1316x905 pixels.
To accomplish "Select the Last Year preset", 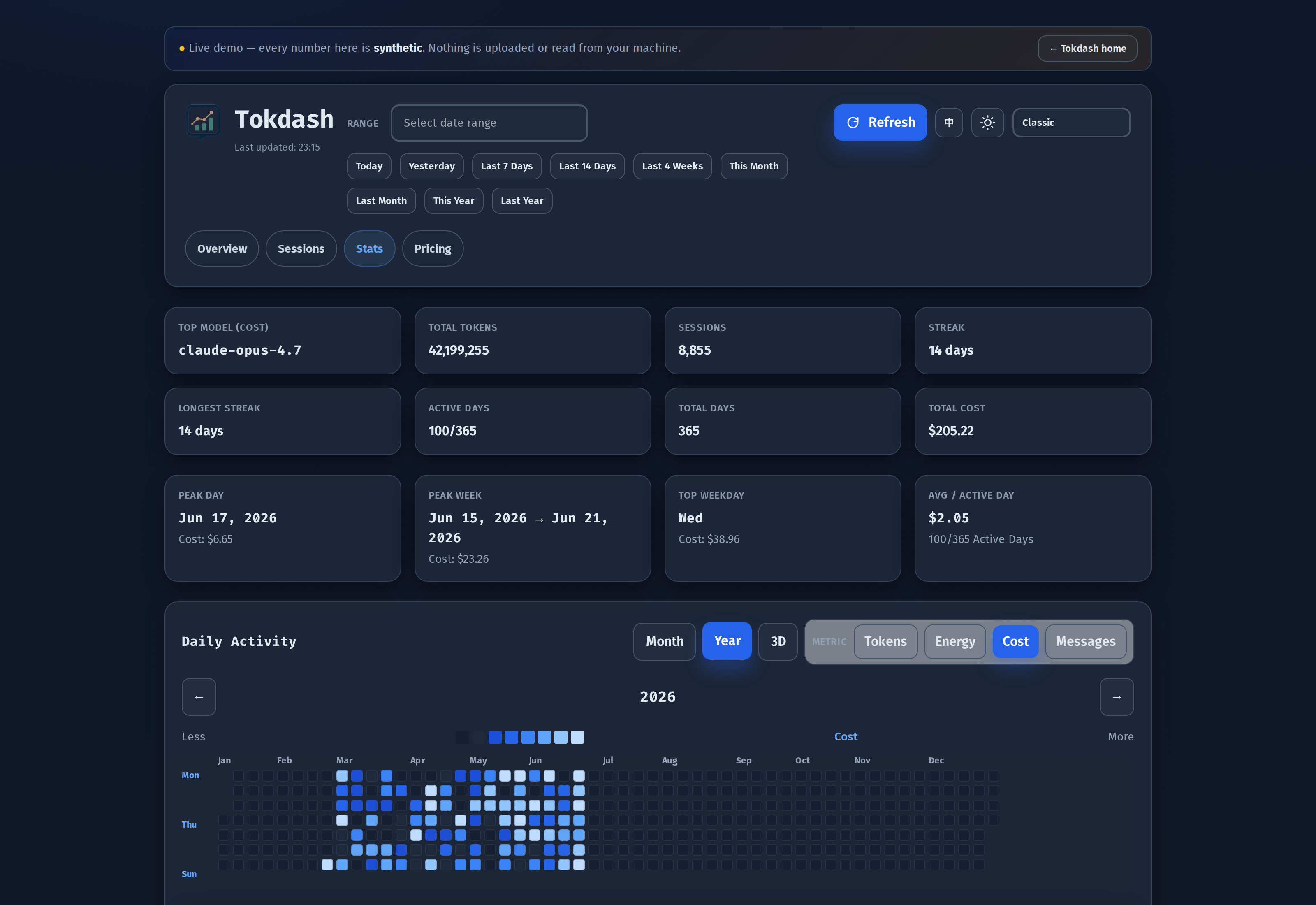I will (522, 201).
